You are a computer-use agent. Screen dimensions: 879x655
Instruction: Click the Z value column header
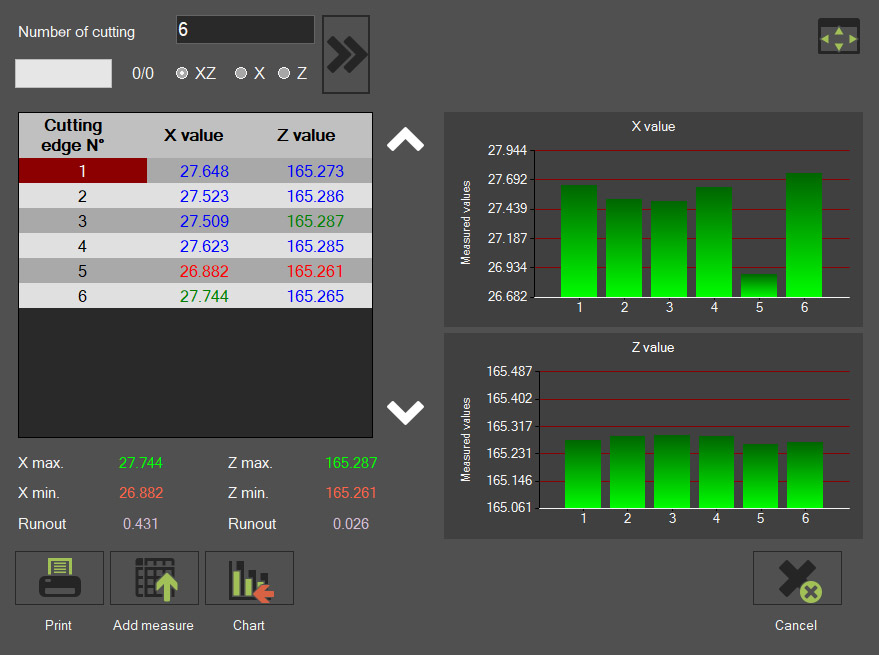306,136
